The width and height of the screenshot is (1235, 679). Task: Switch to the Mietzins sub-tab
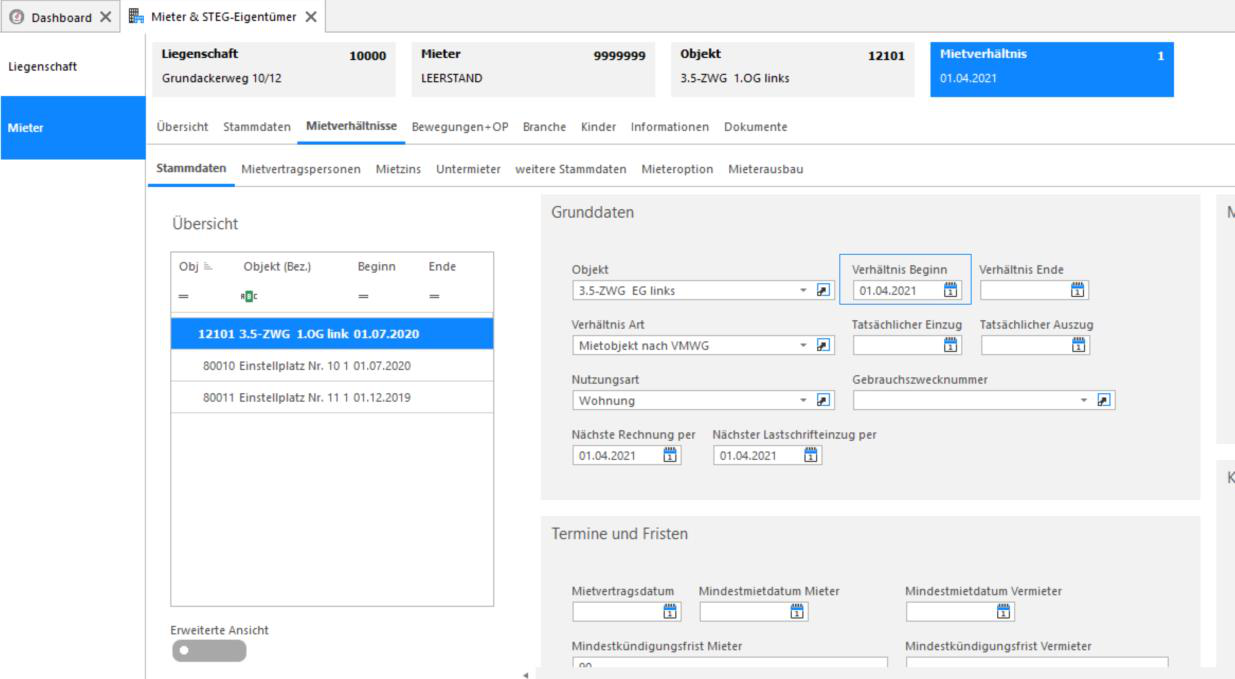pyautogui.click(x=398, y=169)
